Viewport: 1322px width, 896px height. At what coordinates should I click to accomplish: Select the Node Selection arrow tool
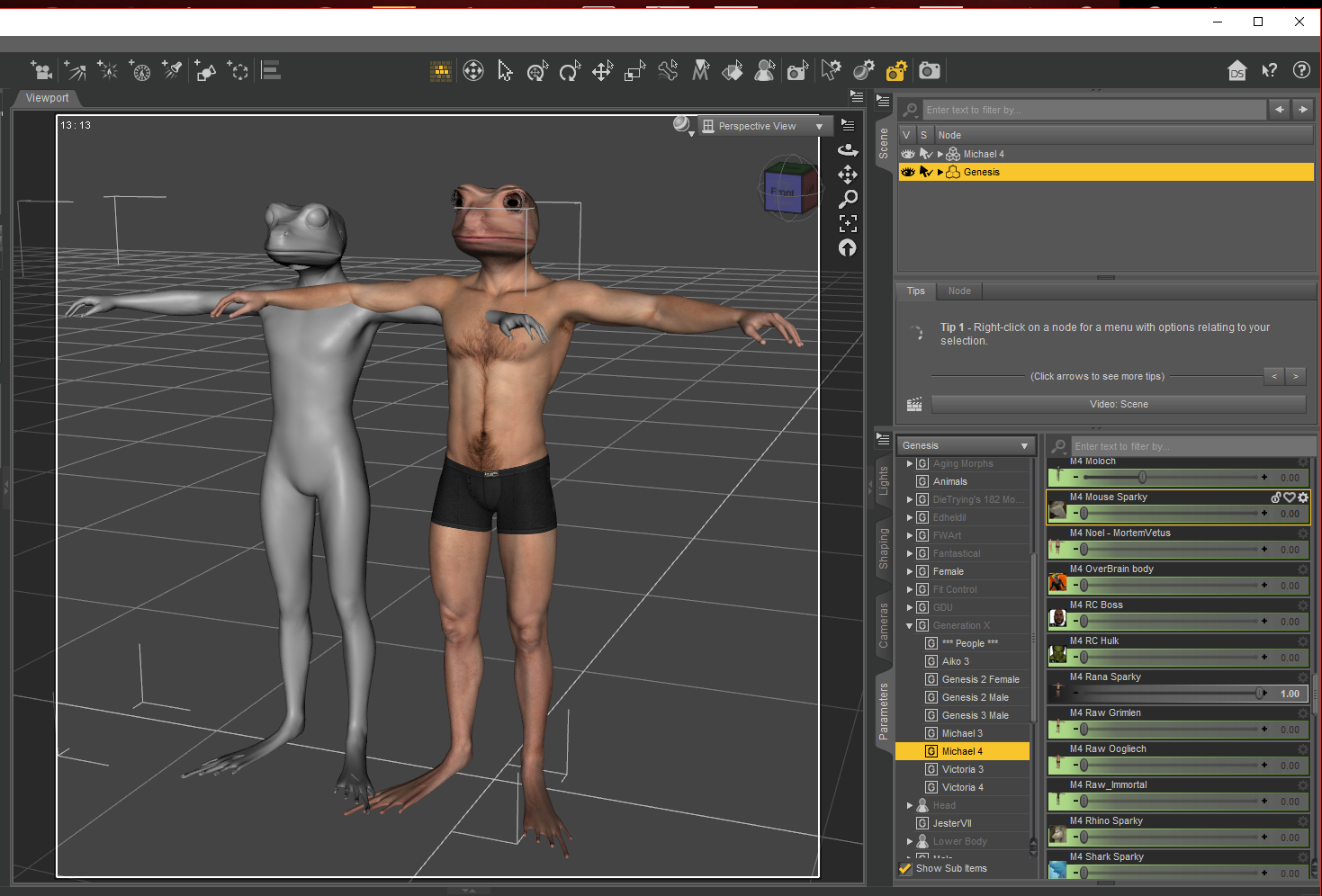click(505, 71)
